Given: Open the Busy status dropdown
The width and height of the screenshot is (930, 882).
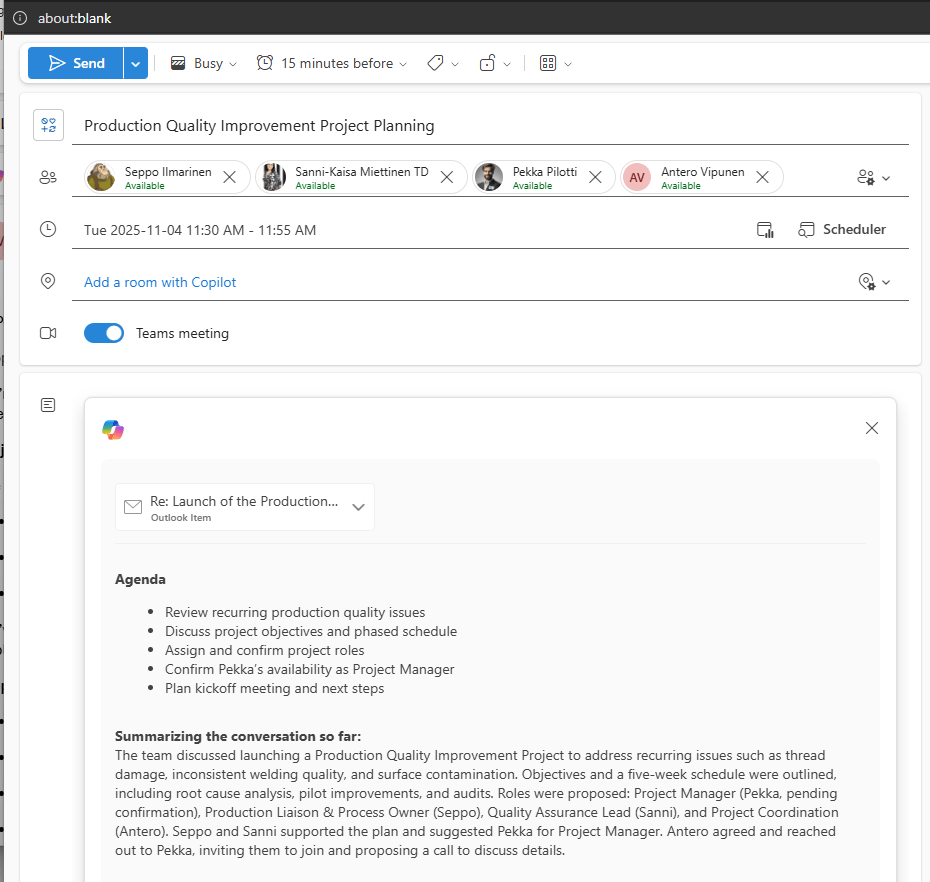Looking at the screenshot, I should click(x=204, y=63).
